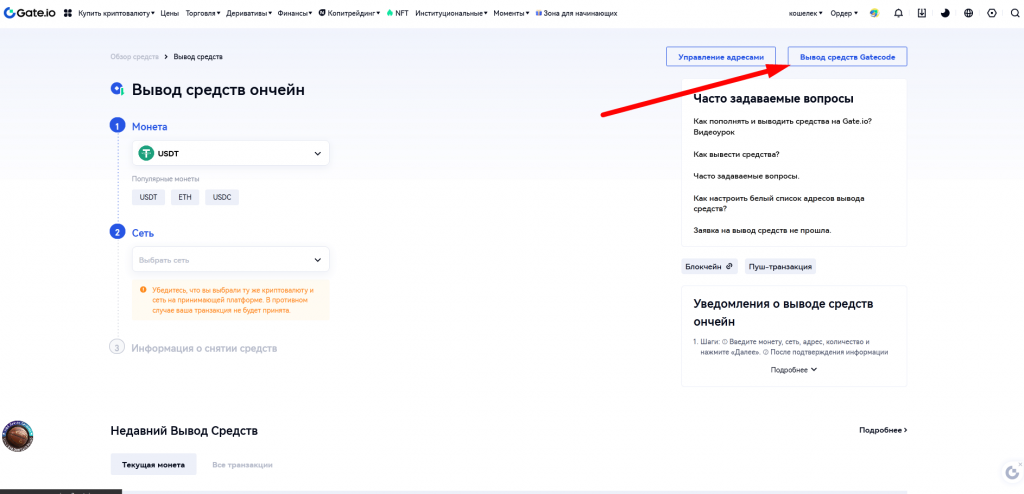Open the hexagon settings icon
The image size is (1024, 494).
992,13
